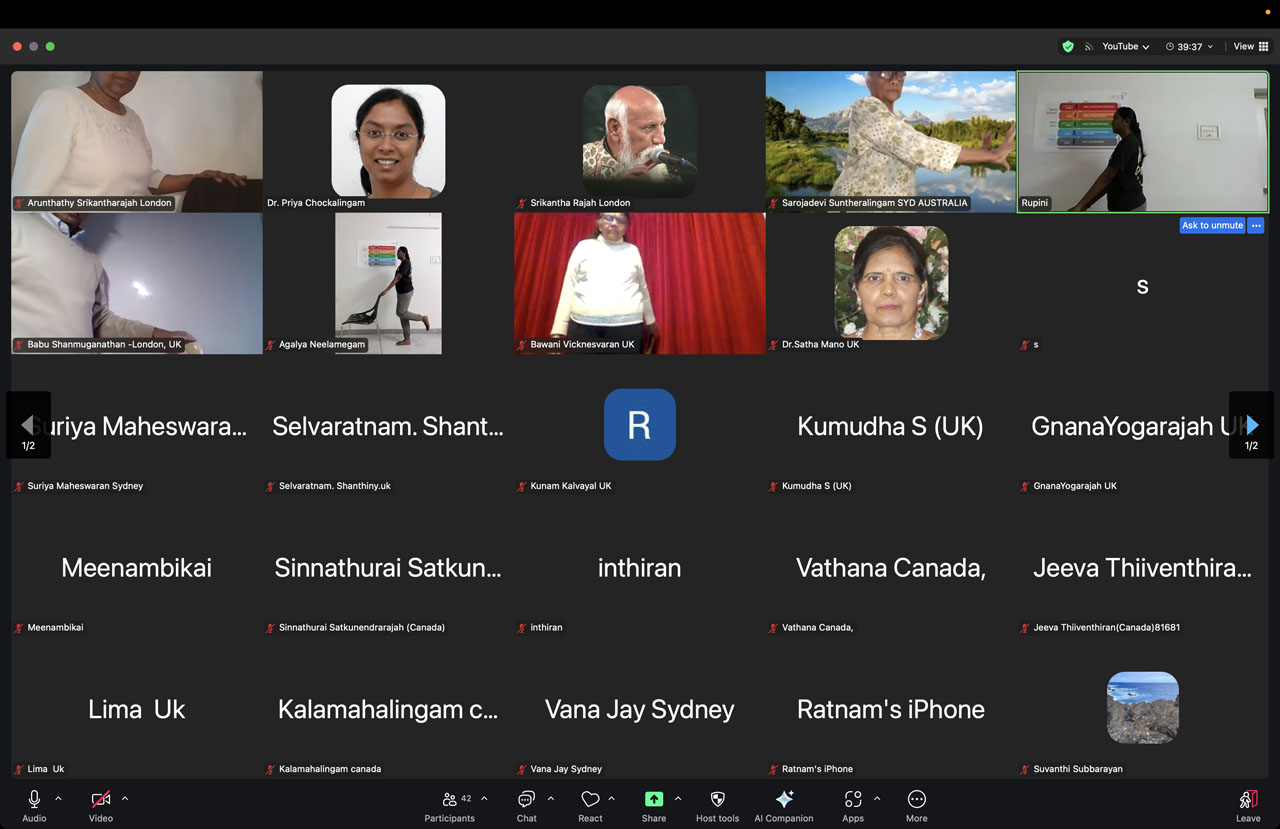Image resolution: width=1280 pixels, height=829 pixels.
Task: Click the Suriya Maheswaran Sydney name label
Action: (85, 486)
